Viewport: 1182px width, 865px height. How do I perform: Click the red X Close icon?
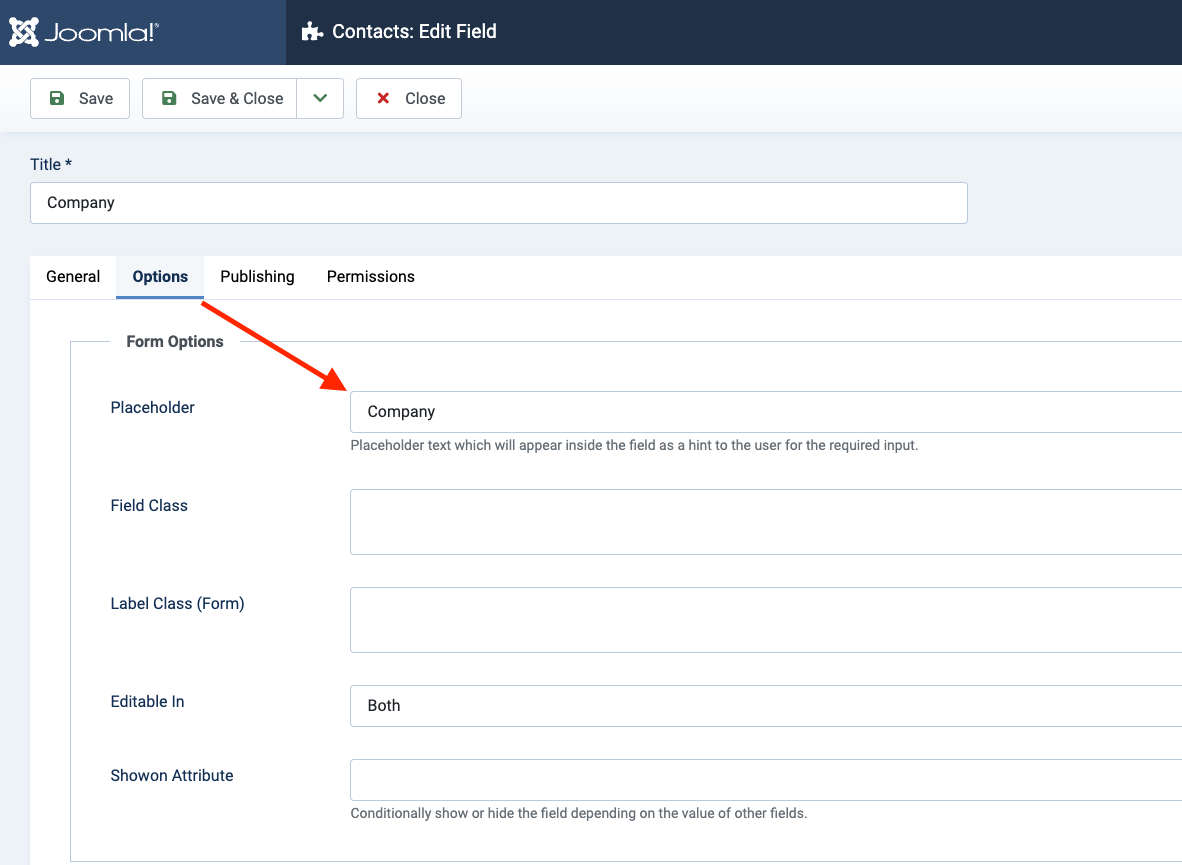pyautogui.click(x=383, y=98)
